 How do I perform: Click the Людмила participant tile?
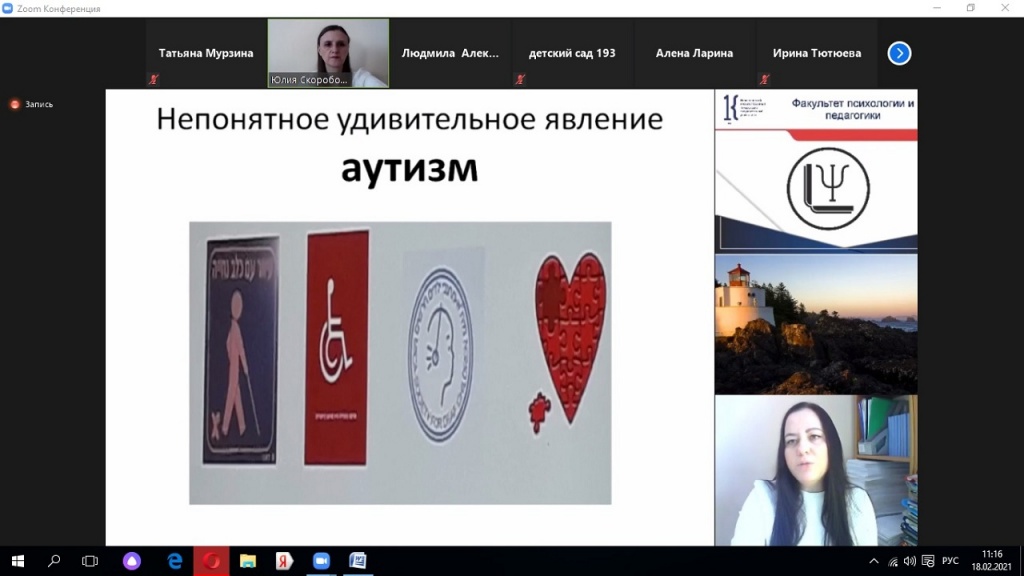click(450, 54)
